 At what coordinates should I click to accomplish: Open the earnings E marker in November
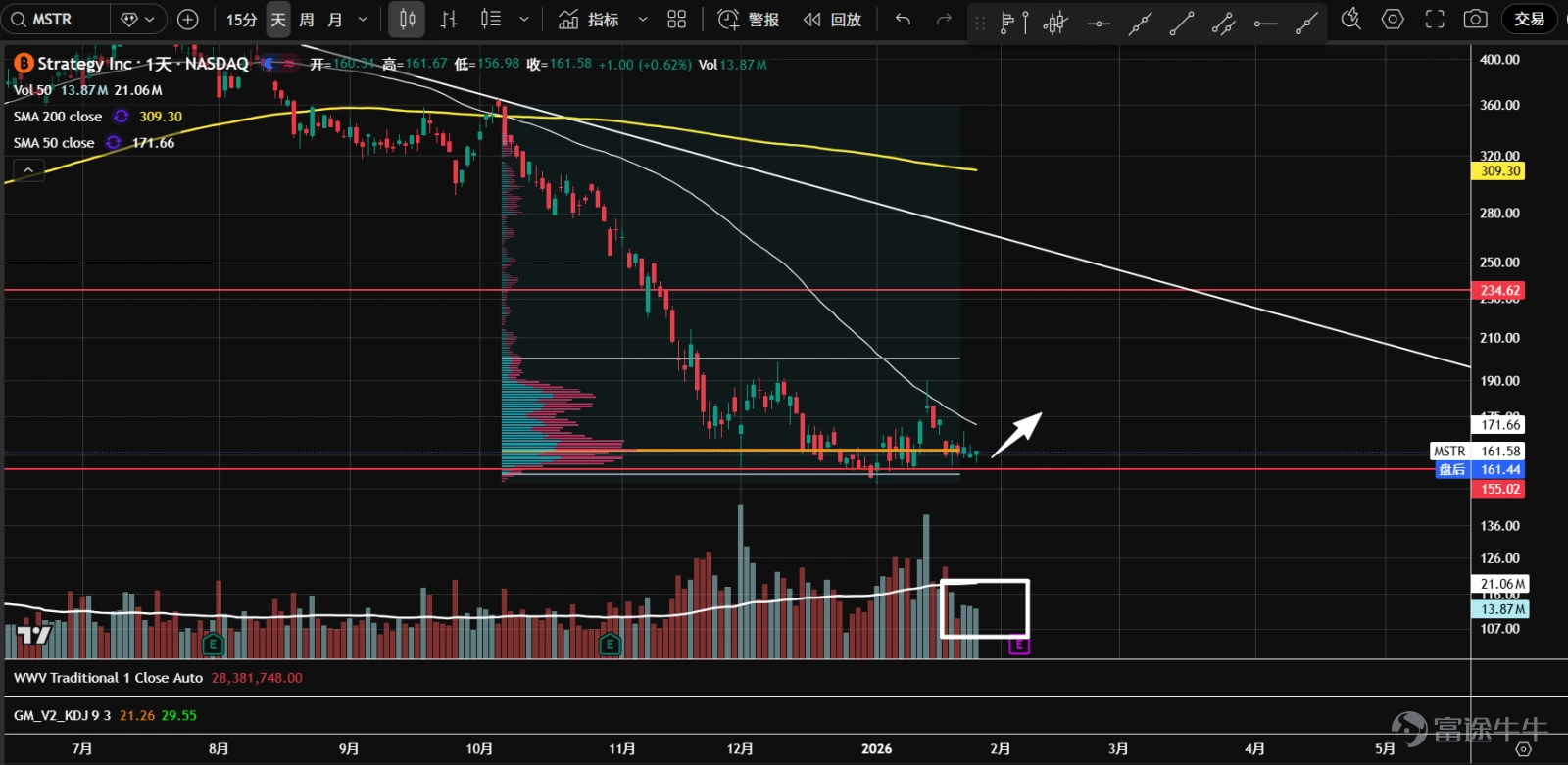pos(610,645)
